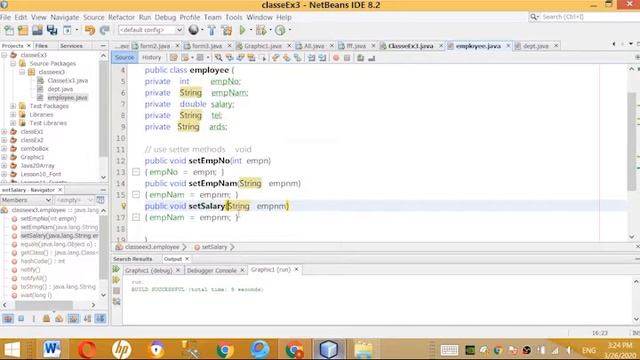Click the New Project toolbar icon
Viewport: 640px width, 360px height.
point(23,30)
